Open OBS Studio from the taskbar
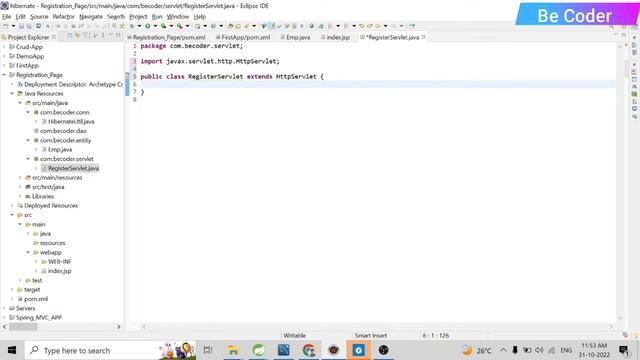Image resolution: width=640 pixels, height=360 pixels. (384, 350)
